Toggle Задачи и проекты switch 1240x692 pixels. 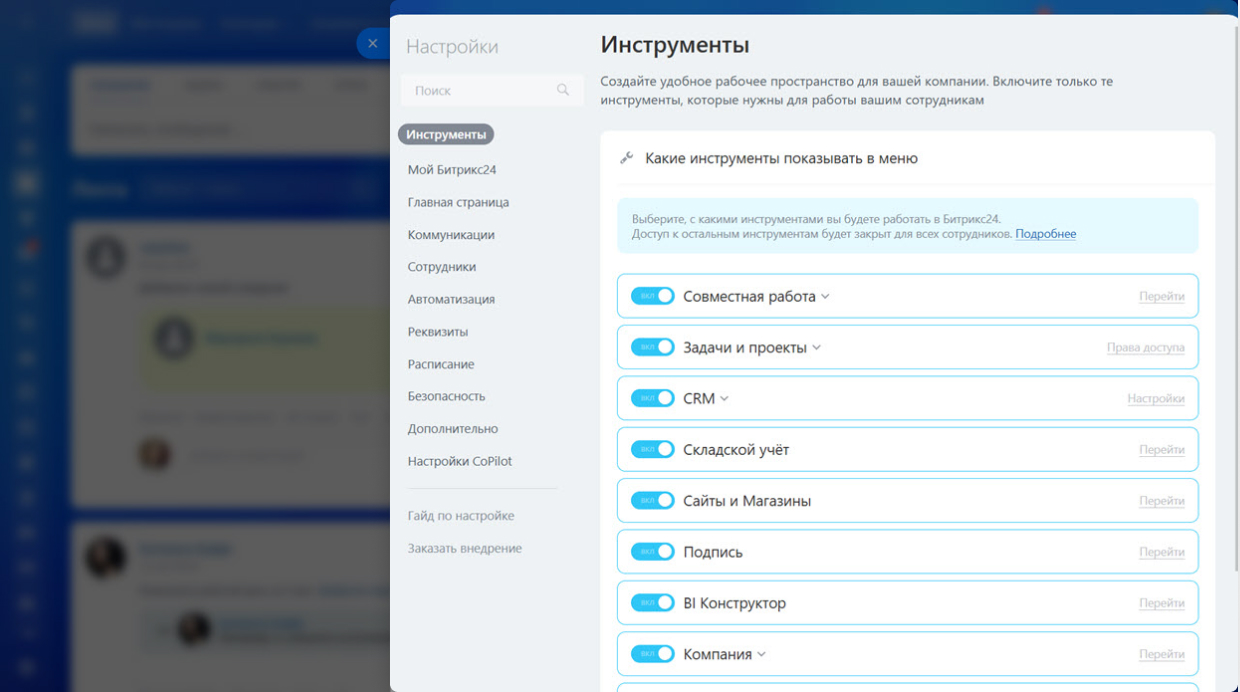pyautogui.click(x=653, y=347)
